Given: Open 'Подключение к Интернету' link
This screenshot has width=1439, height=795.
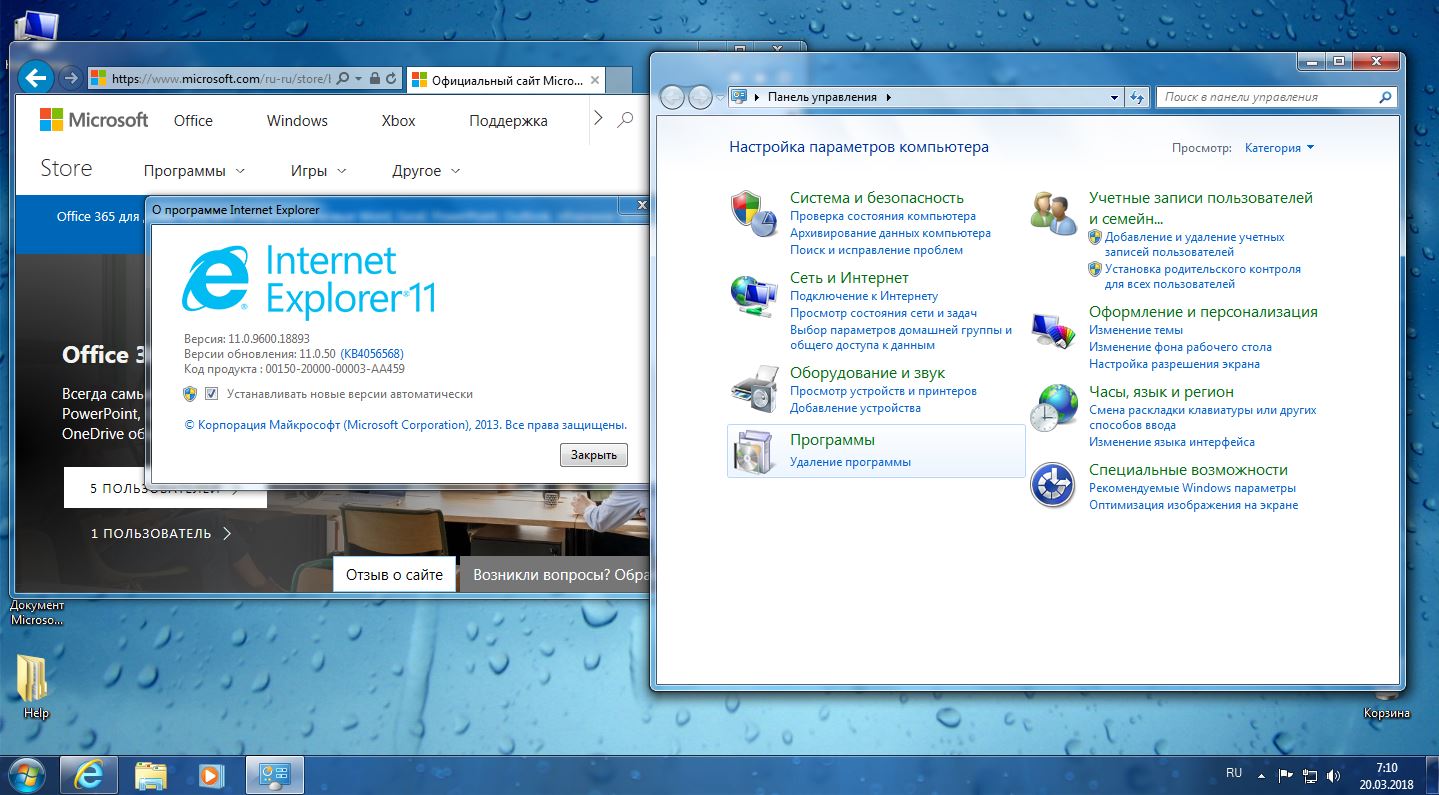Looking at the screenshot, I should pyautogui.click(x=864, y=296).
